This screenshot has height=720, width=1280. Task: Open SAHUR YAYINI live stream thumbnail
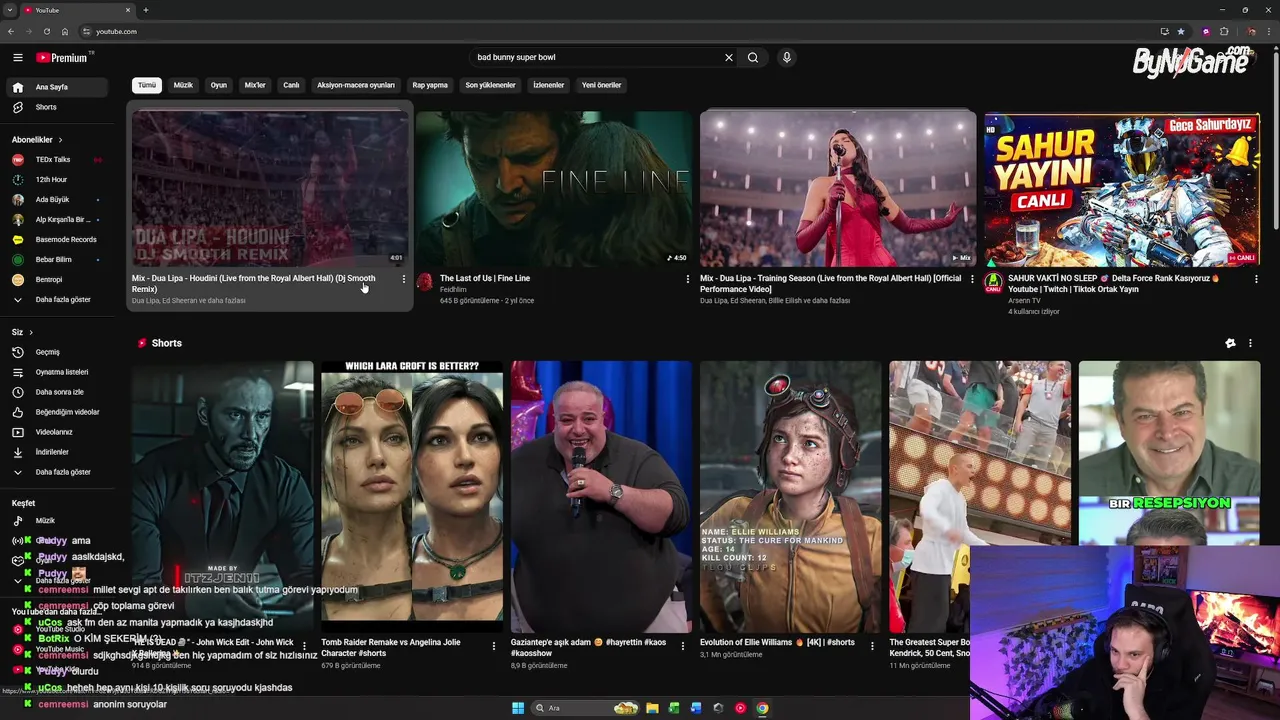pyautogui.click(x=1122, y=188)
